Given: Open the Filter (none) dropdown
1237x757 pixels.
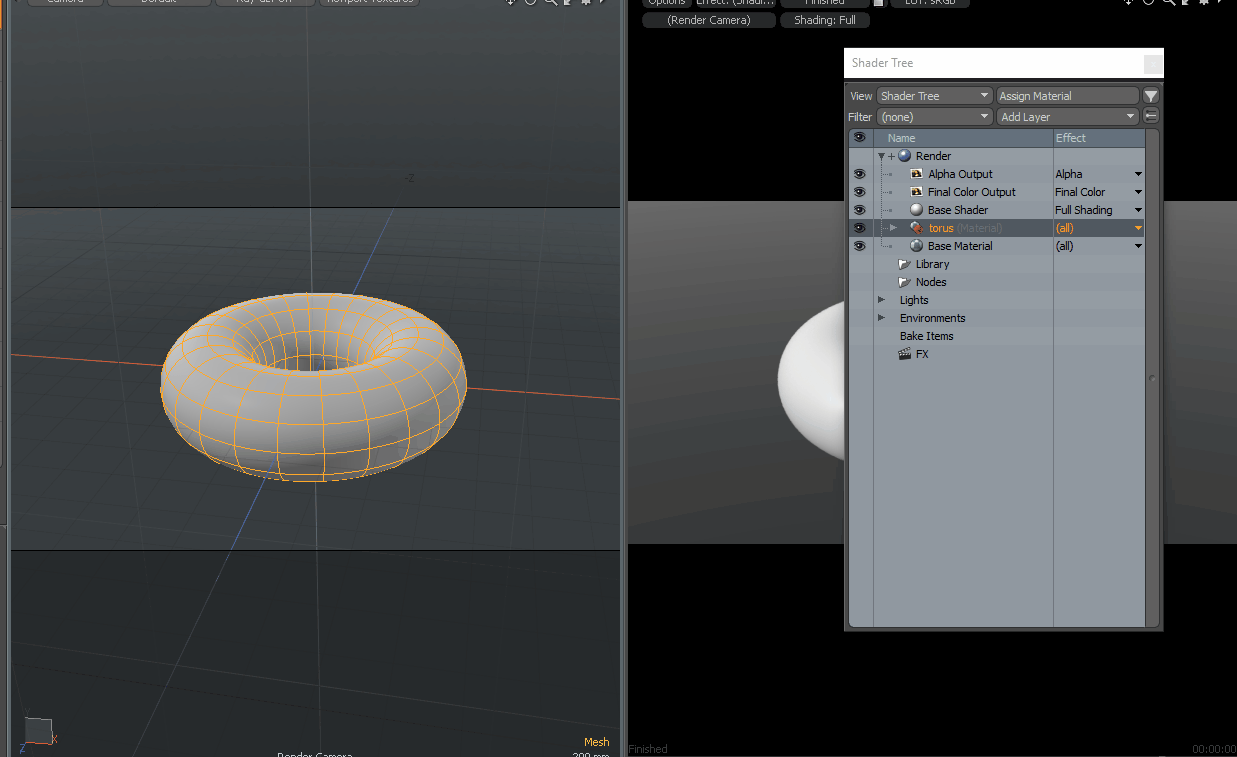Looking at the screenshot, I should [934, 117].
